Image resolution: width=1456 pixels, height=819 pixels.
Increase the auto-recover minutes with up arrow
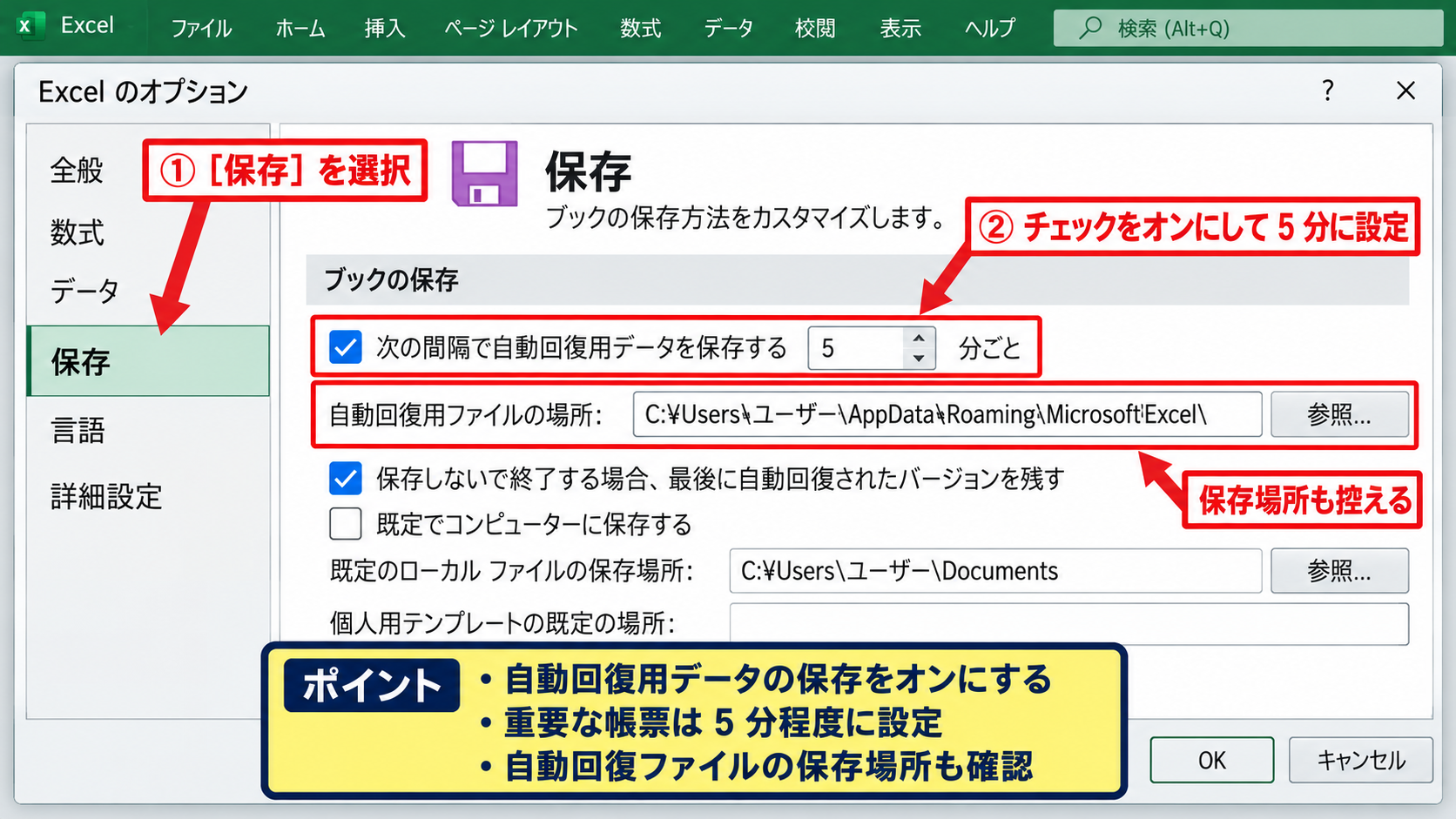point(919,338)
